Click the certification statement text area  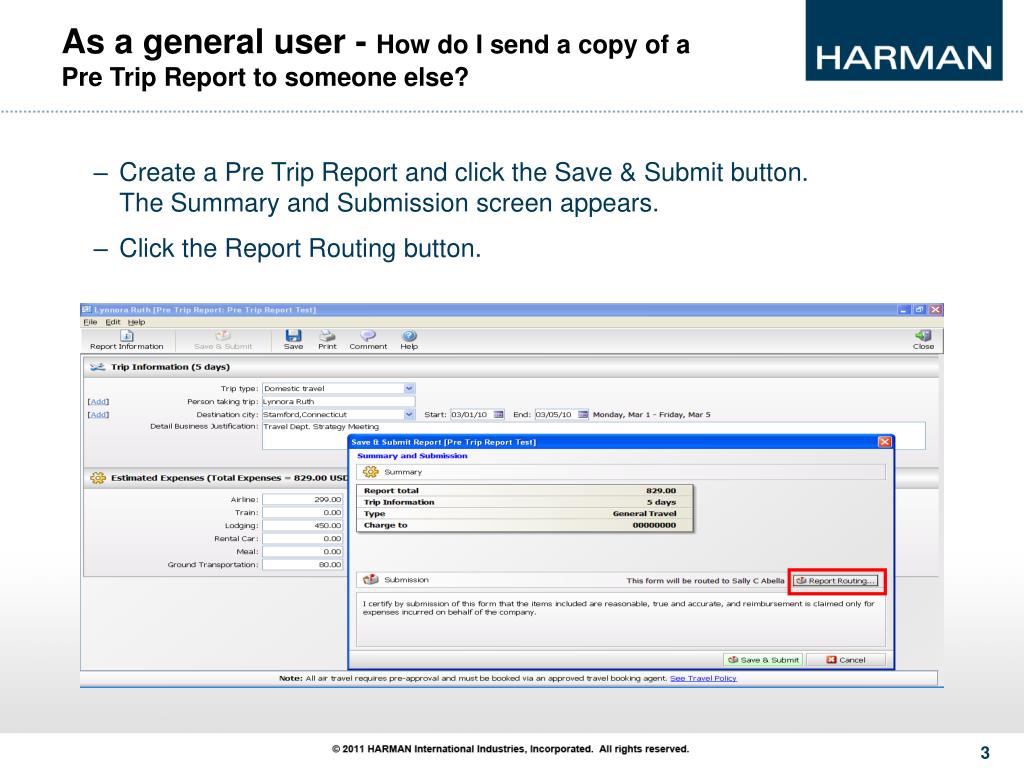tap(620, 620)
